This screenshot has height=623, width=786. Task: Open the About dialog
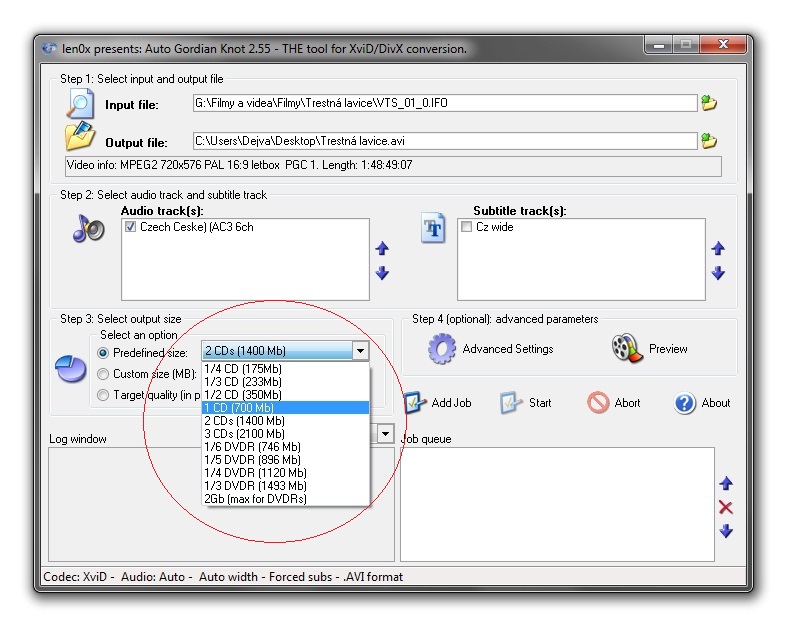[702, 402]
